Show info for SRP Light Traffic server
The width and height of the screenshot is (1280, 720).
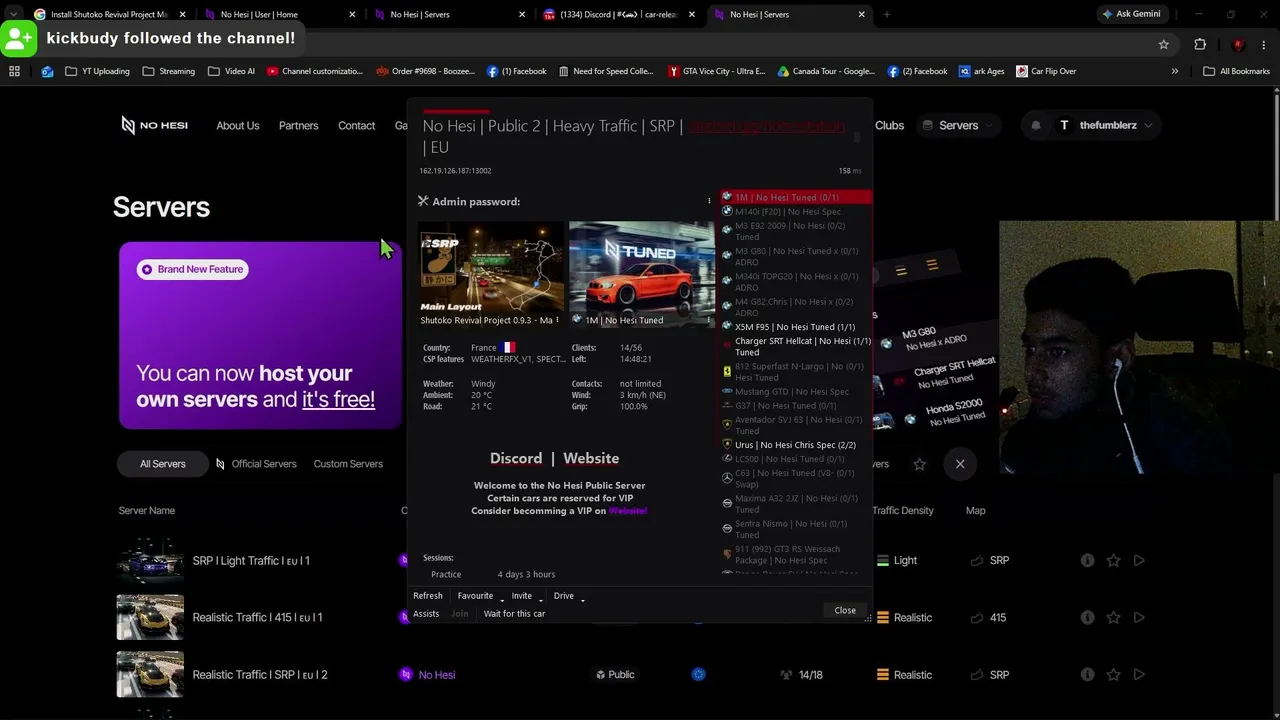pos(1087,561)
